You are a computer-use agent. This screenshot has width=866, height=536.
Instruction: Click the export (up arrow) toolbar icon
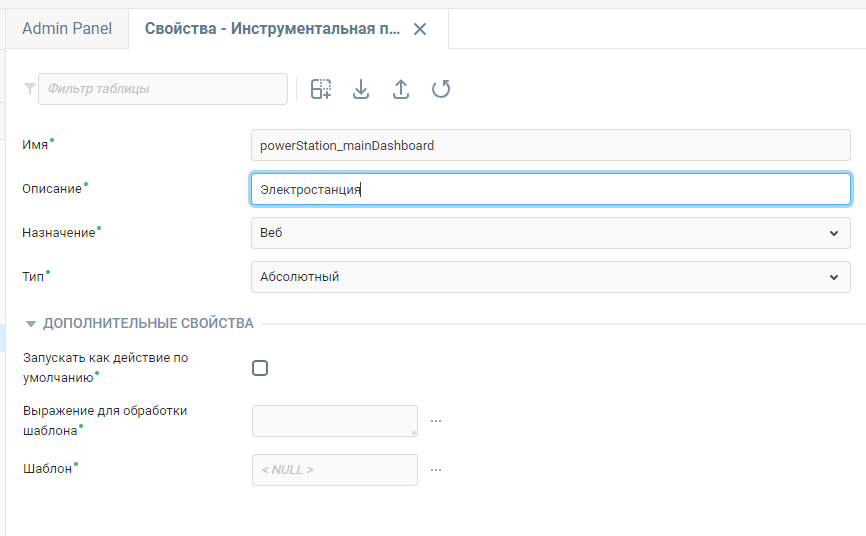click(400, 89)
